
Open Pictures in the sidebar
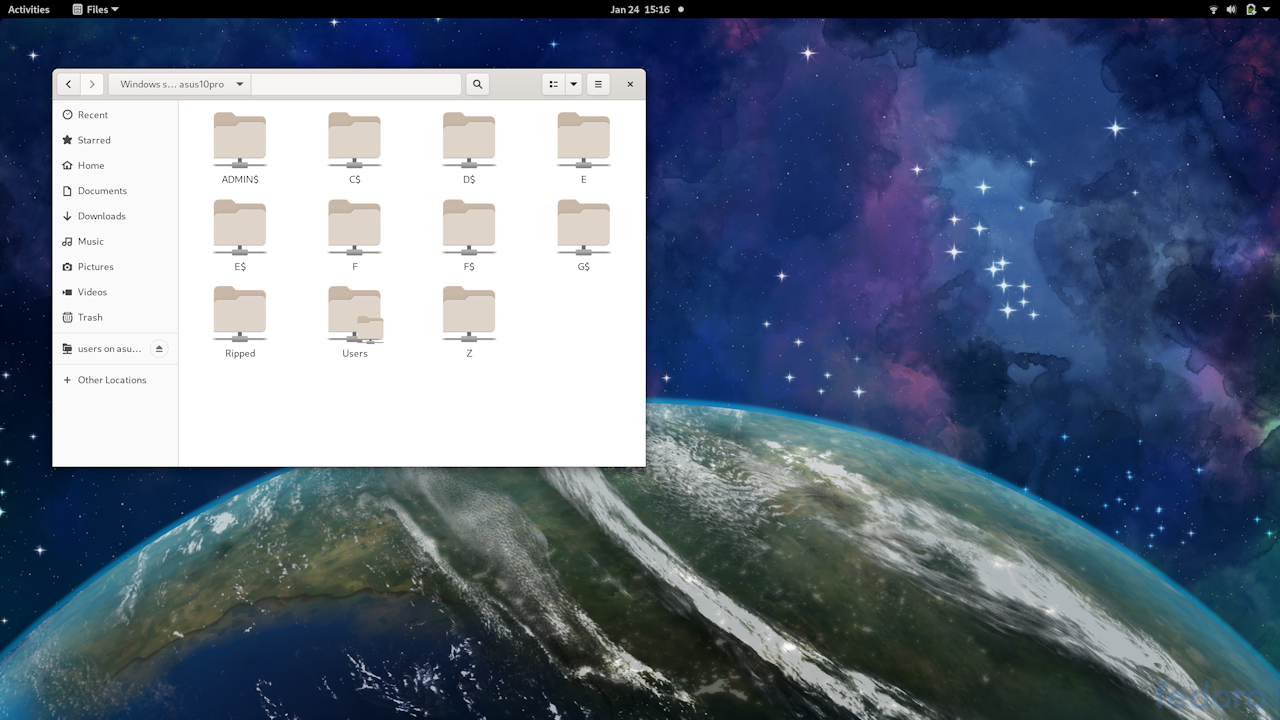(115, 267)
